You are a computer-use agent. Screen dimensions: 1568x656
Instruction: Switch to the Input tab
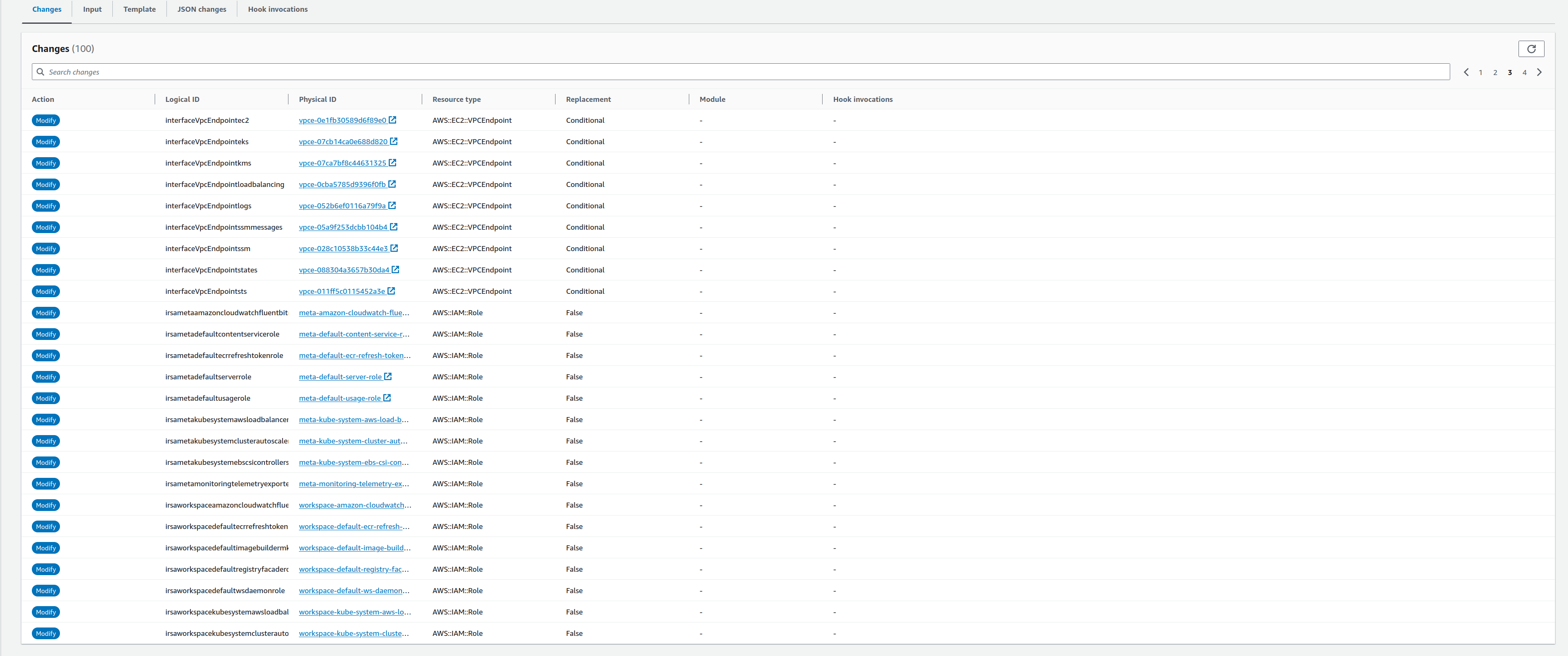pyautogui.click(x=92, y=9)
